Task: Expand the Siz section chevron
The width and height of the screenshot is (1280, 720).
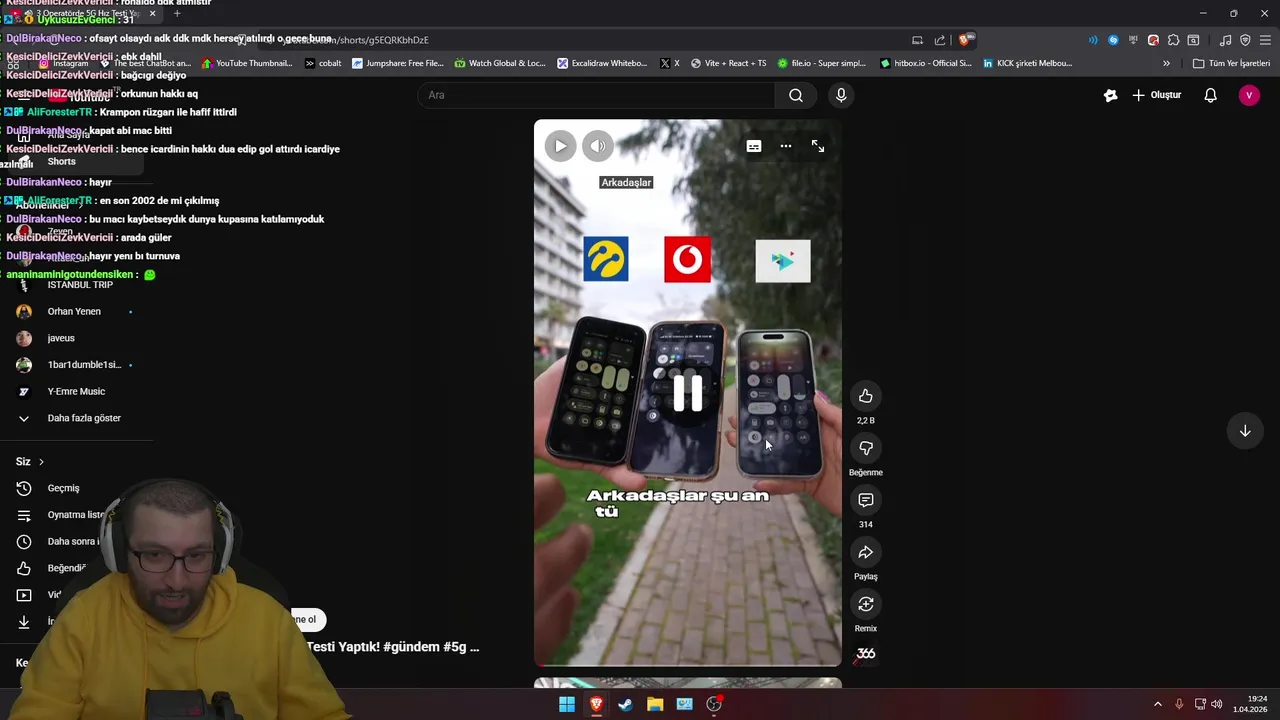Action: [x=41, y=462]
